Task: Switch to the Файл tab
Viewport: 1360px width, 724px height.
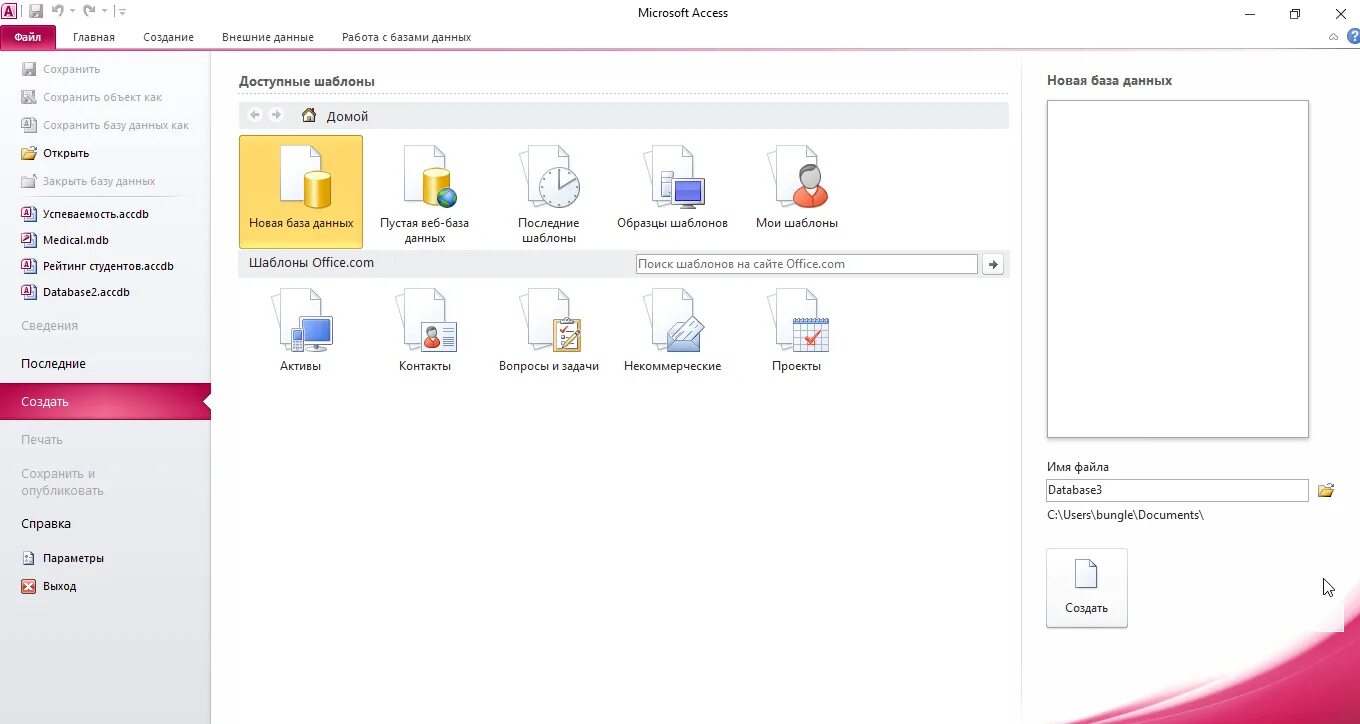Action: [x=28, y=37]
